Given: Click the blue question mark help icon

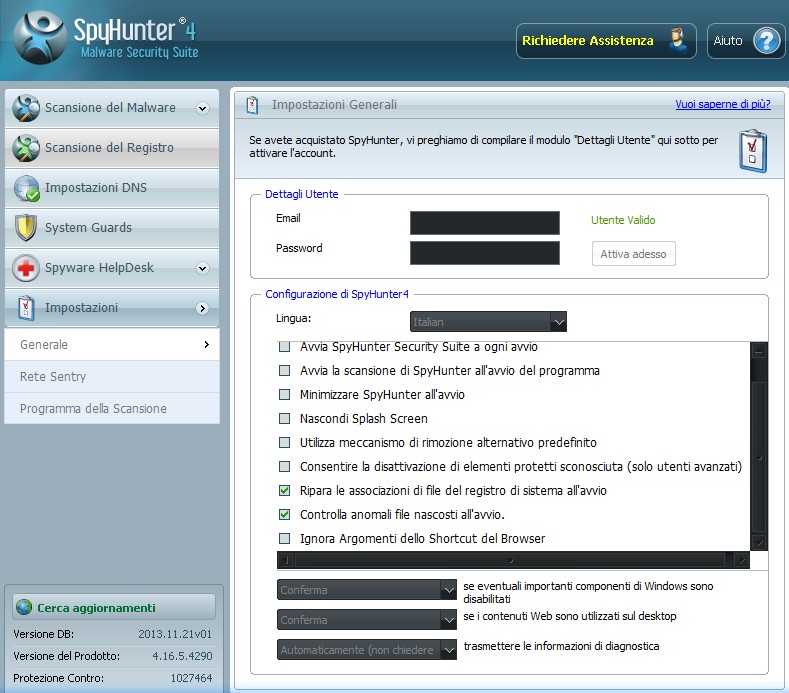Looking at the screenshot, I should 767,41.
